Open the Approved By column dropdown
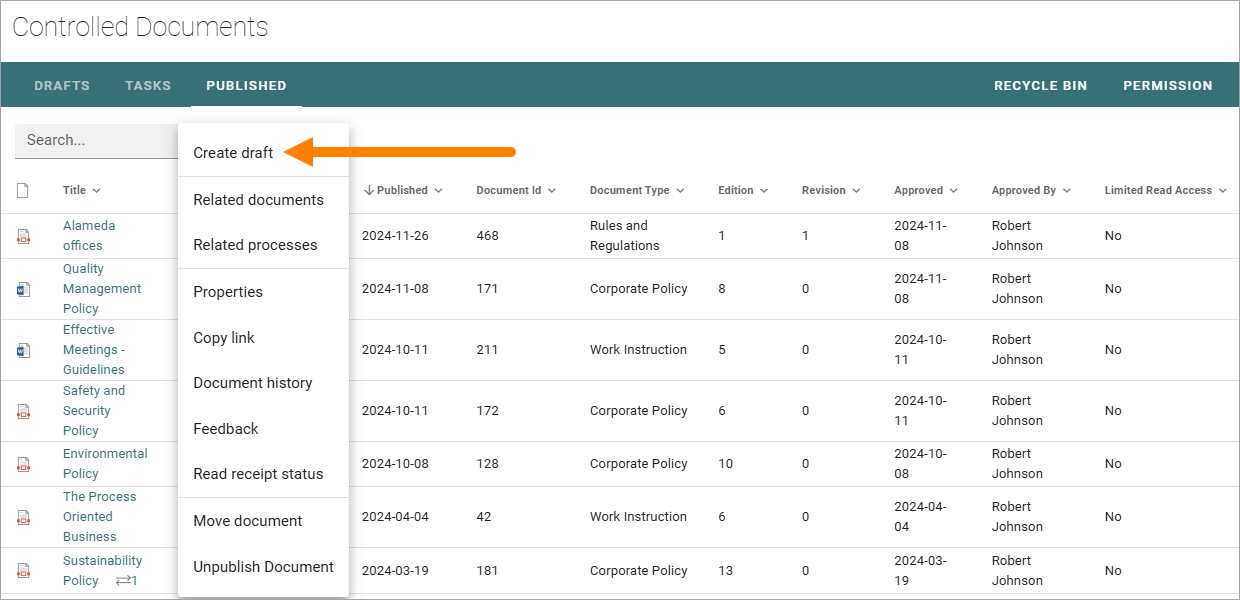The height and width of the screenshot is (600, 1240). pos(1066,191)
